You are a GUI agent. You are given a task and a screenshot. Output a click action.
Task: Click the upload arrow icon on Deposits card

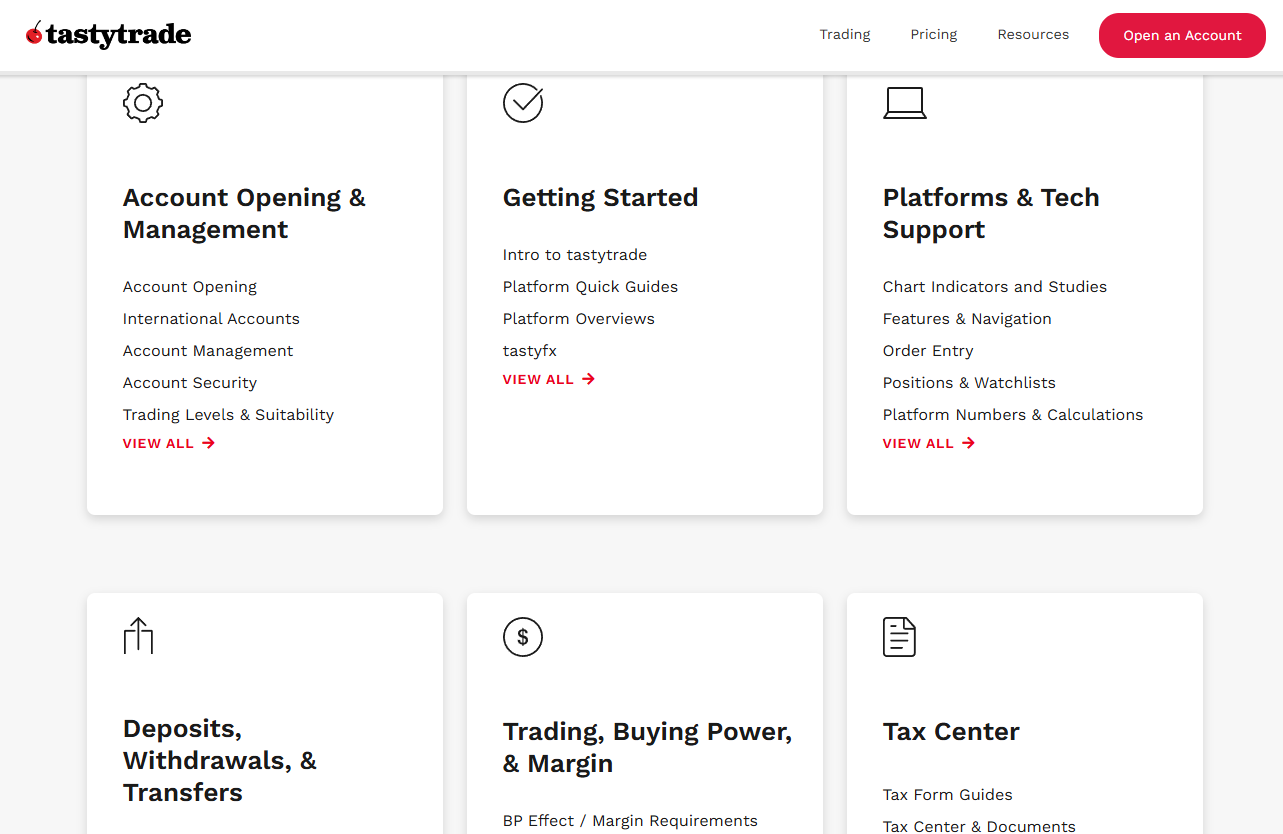138,636
